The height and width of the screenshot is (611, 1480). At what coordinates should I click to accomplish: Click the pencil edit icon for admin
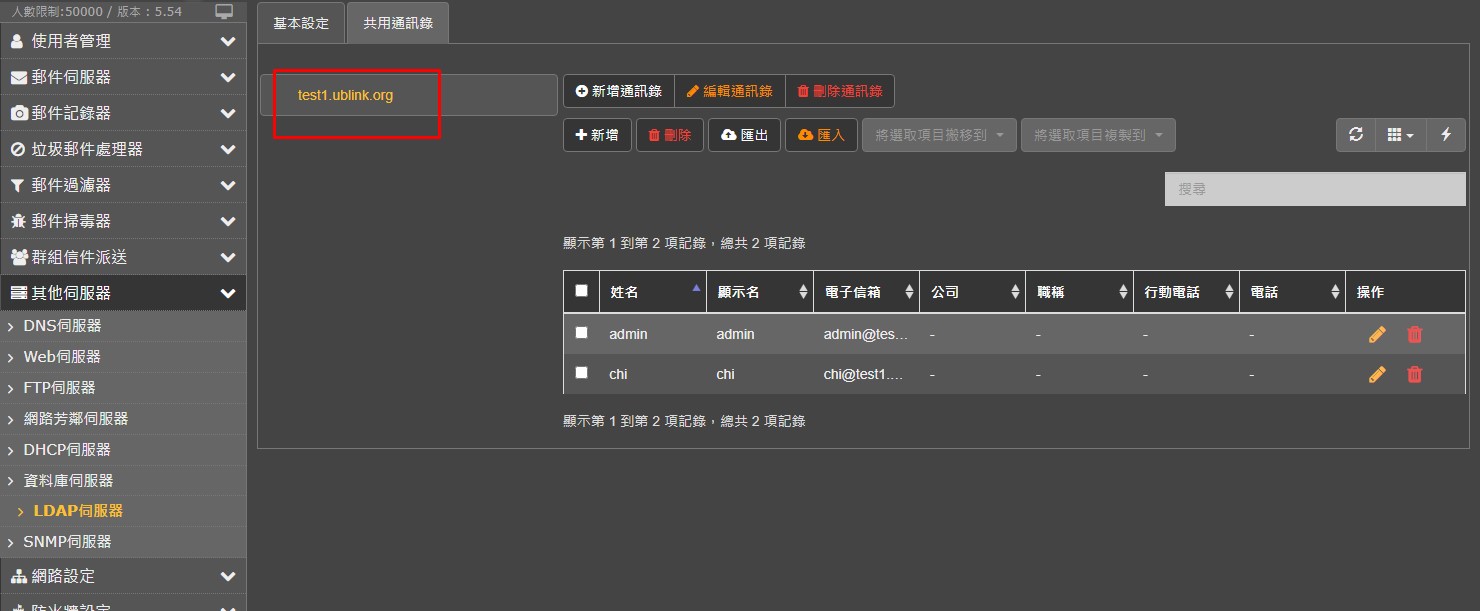point(1377,334)
